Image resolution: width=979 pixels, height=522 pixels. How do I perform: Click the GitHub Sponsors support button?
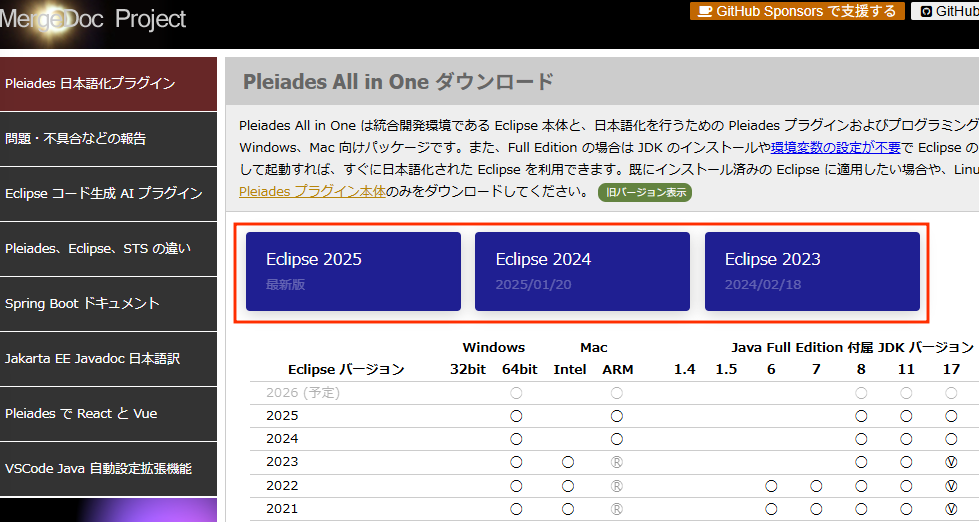click(797, 11)
